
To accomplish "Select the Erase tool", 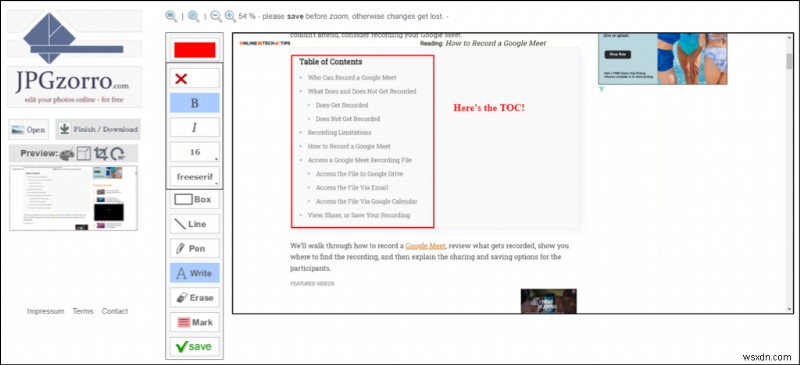I will pos(194,297).
